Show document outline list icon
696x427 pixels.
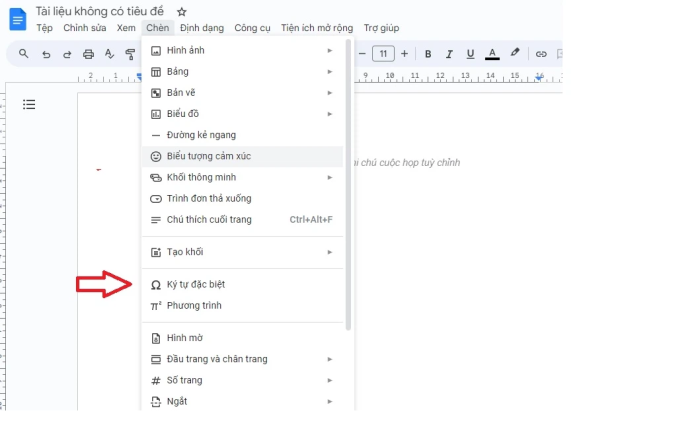29,104
